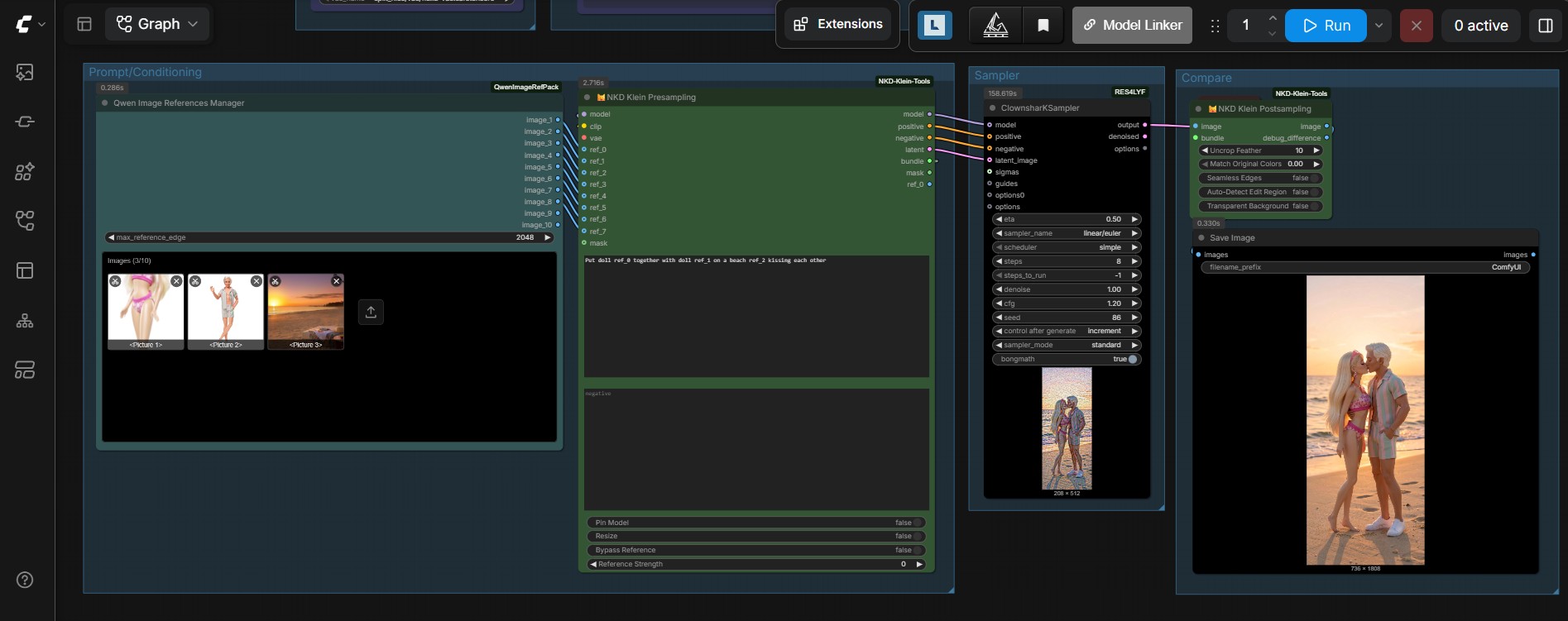
Task: Click the blue L toolbar icon
Action: (x=935, y=26)
